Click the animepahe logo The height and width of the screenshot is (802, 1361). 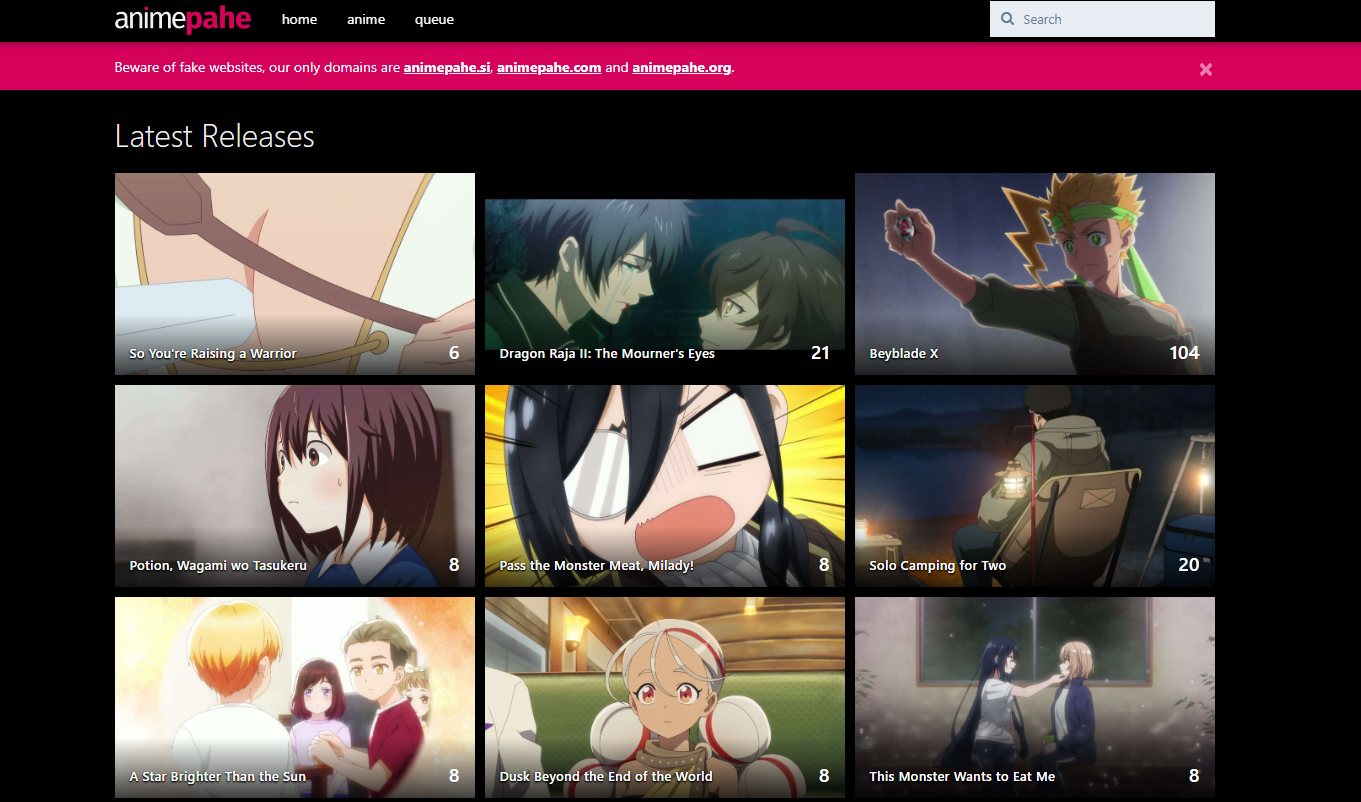click(x=183, y=19)
